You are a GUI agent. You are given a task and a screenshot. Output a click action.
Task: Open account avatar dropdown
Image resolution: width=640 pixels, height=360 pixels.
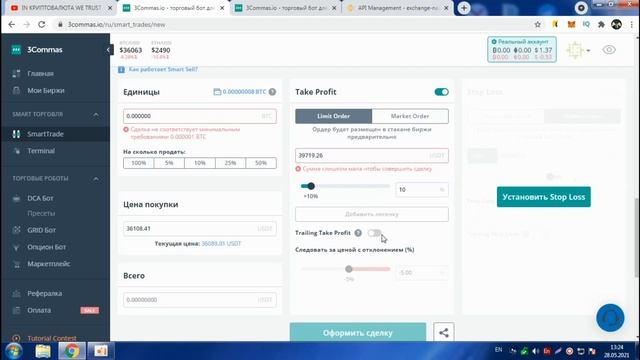[578, 50]
